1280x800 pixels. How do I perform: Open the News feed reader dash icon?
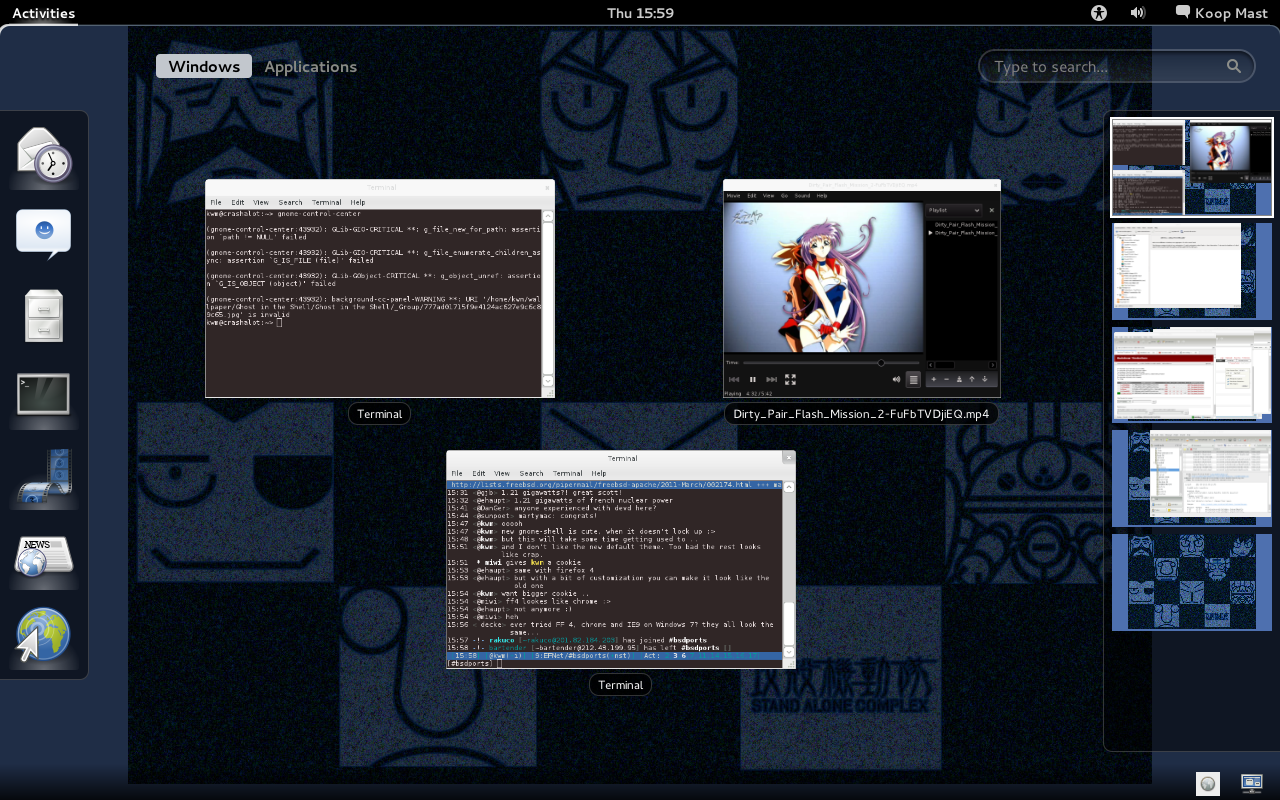[x=44, y=557]
